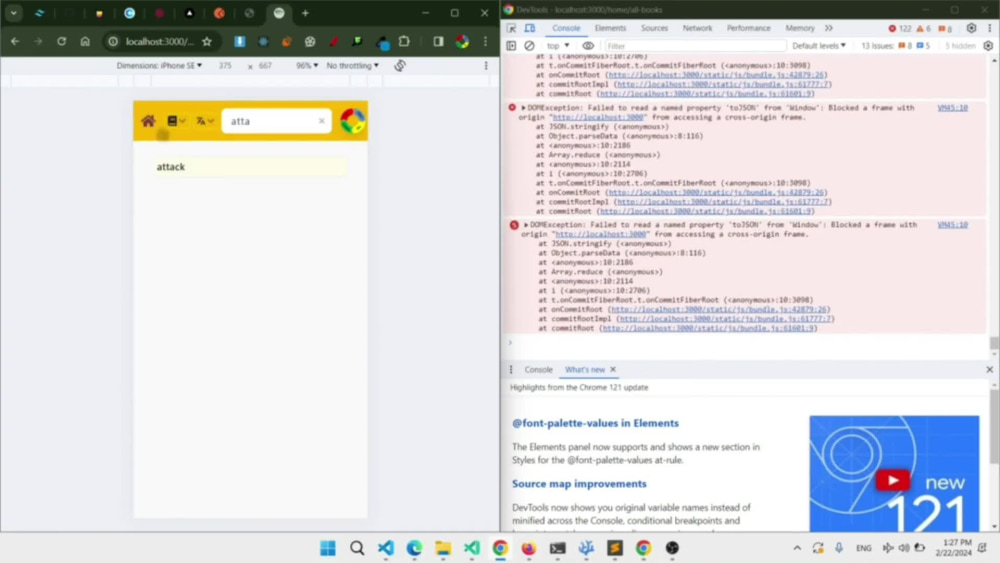Click the browser home button

(85, 41)
